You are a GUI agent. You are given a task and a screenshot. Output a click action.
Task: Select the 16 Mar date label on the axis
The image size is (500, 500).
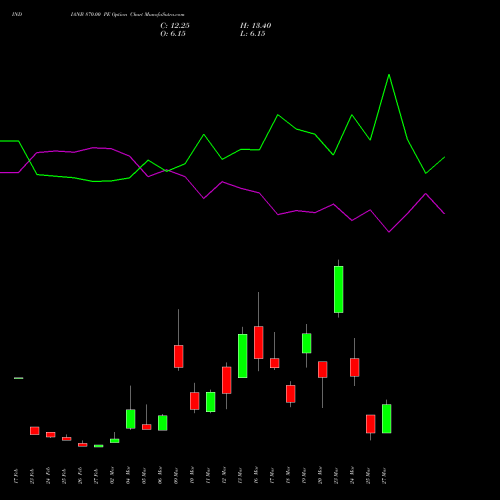coord(256,476)
